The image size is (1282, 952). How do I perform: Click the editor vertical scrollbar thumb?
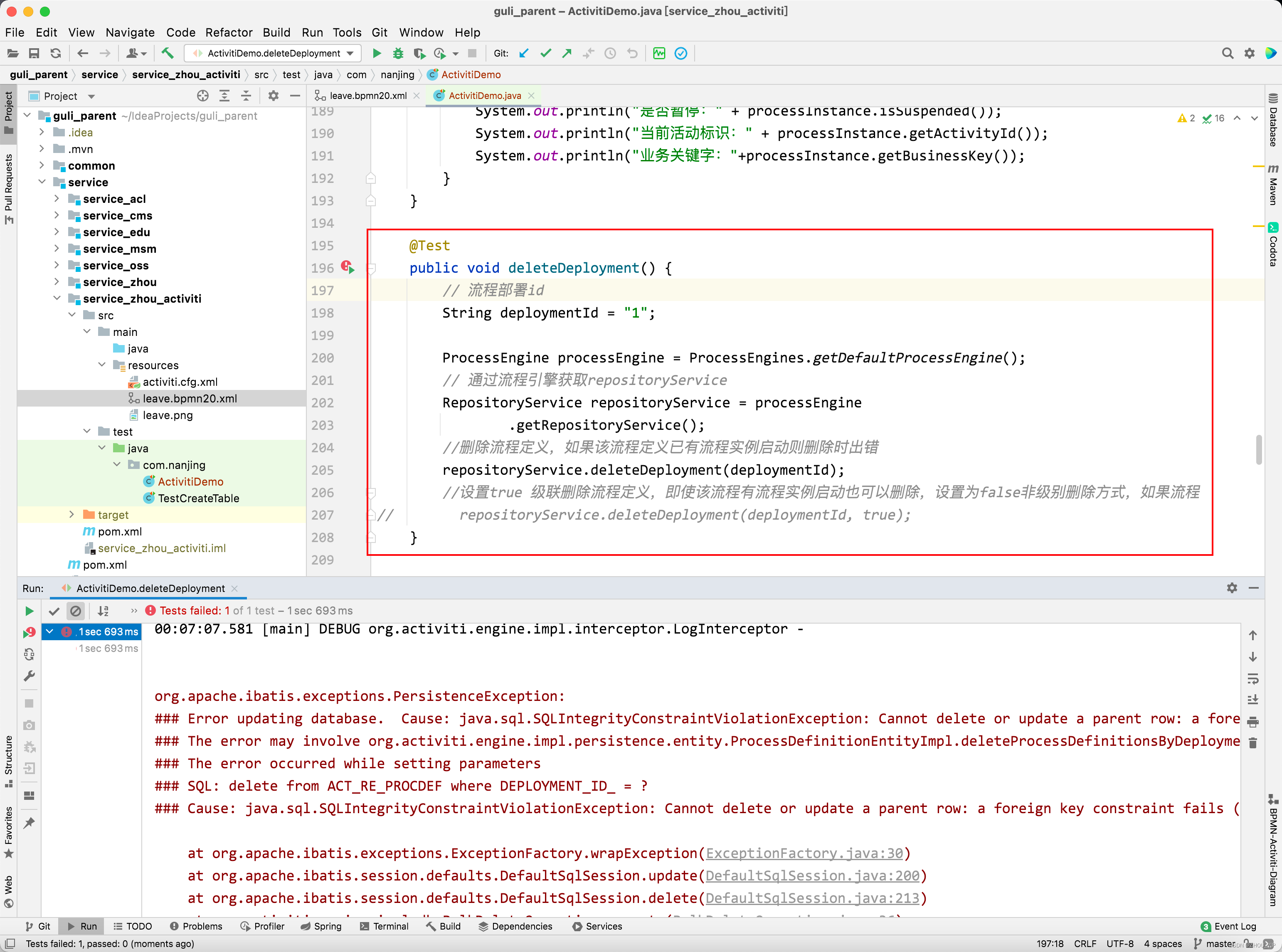[x=1259, y=449]
